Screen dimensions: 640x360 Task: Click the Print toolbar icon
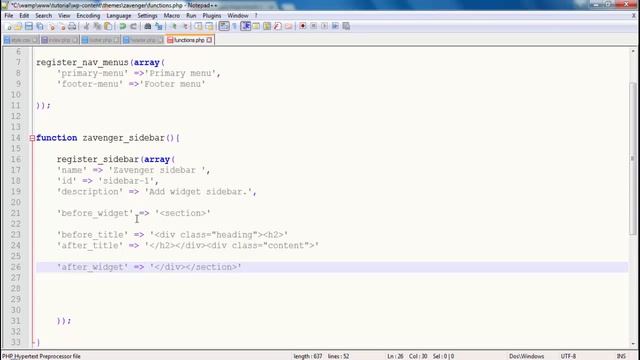click(72, 27)
